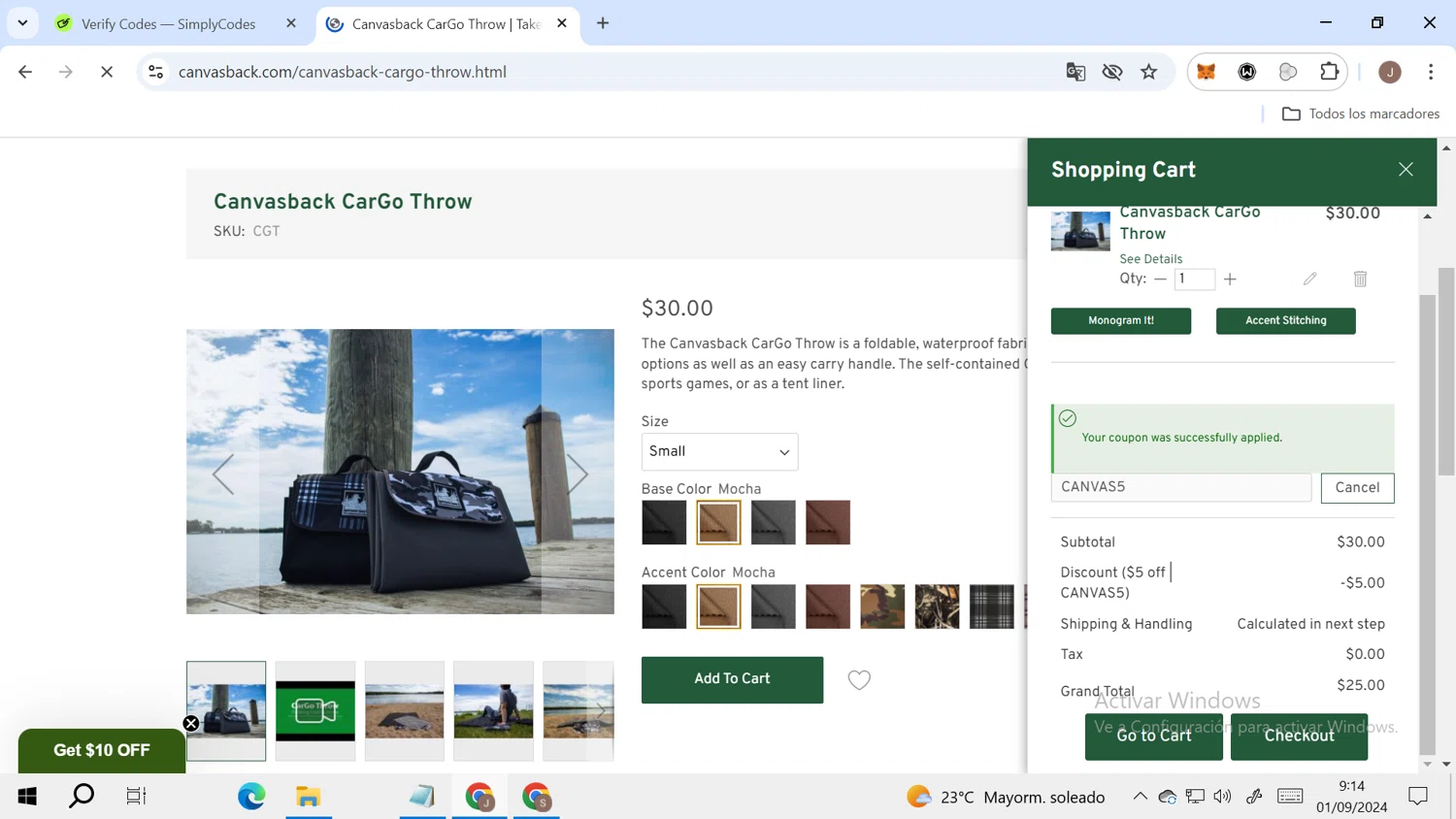
Task: Click cart item product thumbnail
Action: [1079, 231]
